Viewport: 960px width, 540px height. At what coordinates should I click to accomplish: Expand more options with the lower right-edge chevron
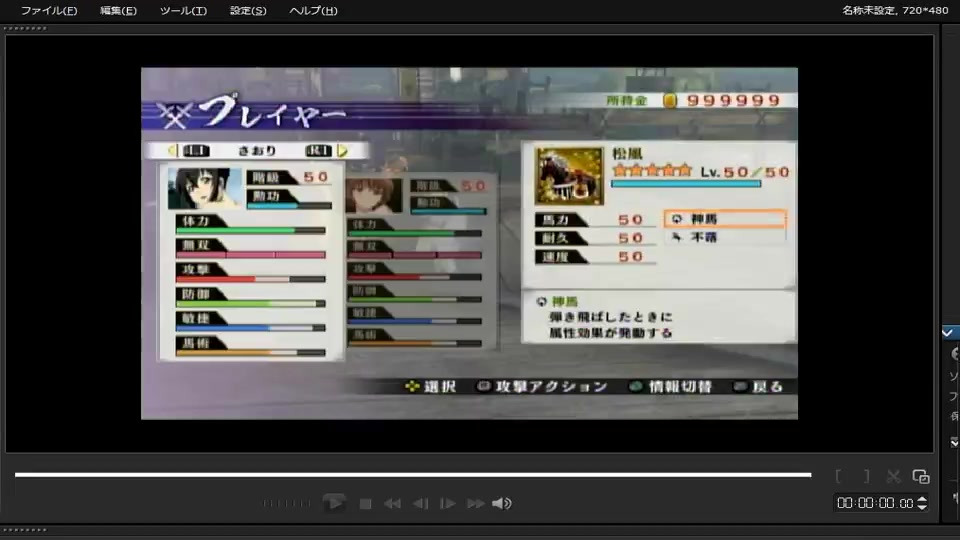click(954, 442)
